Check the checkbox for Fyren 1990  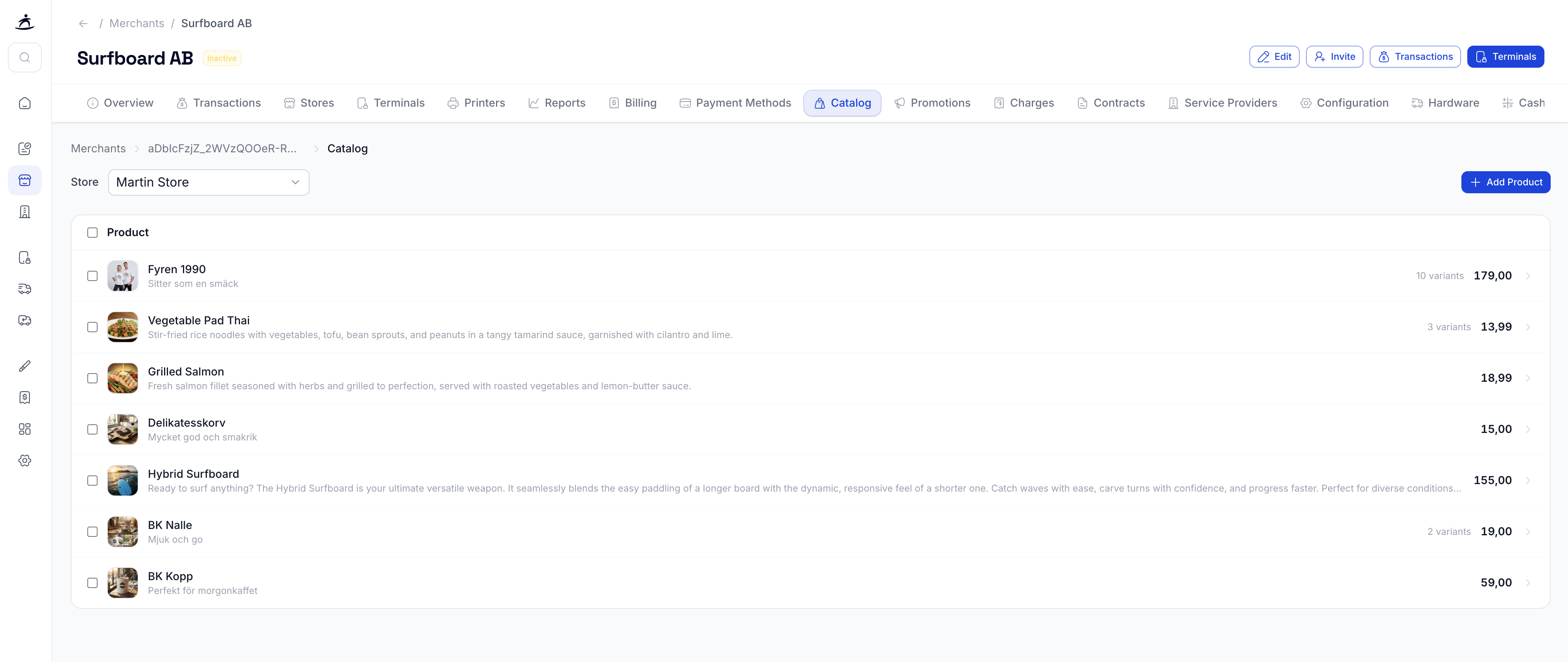coord(92,276)
